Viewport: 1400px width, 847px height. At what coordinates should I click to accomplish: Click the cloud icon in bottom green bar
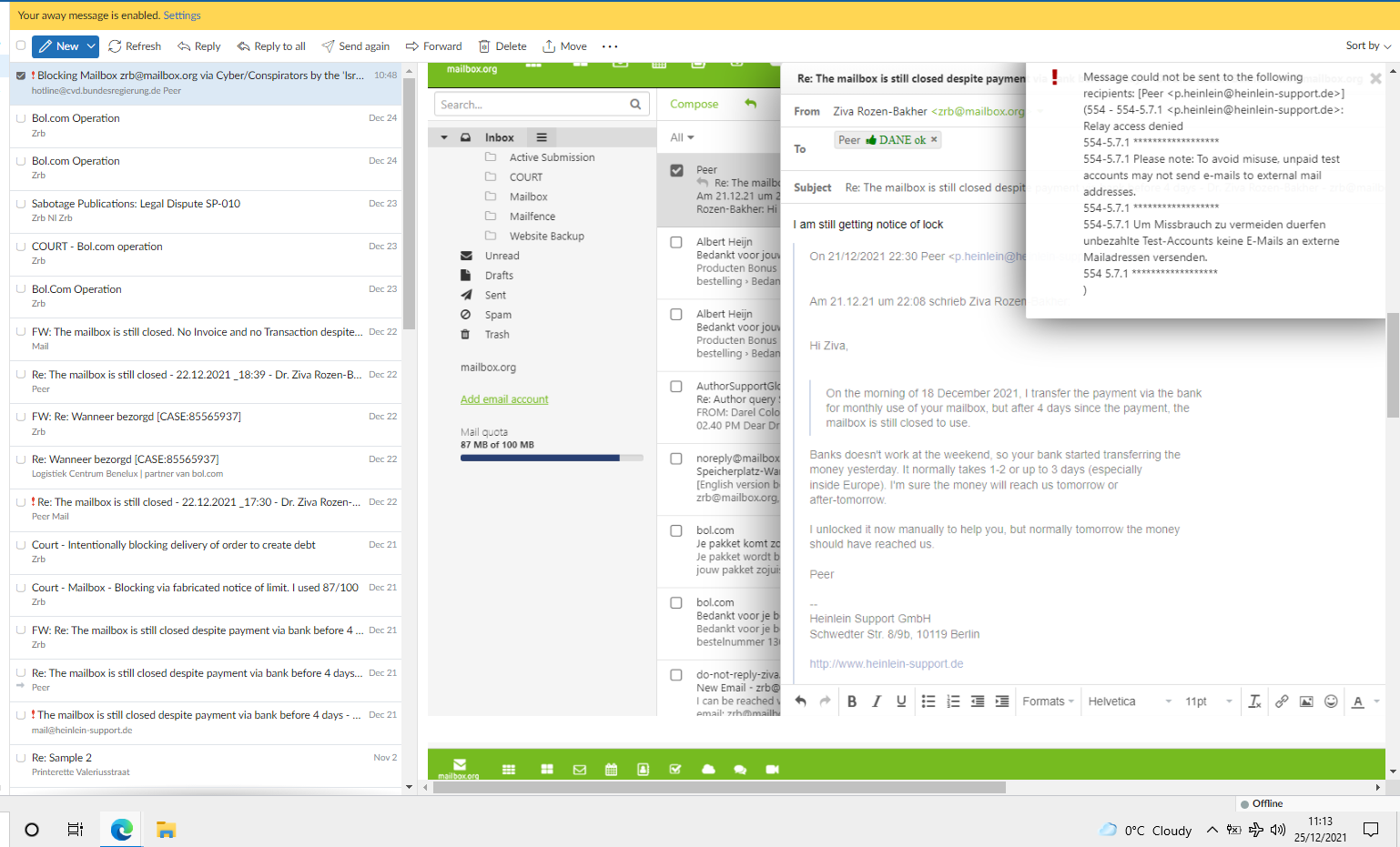[708, 770]
